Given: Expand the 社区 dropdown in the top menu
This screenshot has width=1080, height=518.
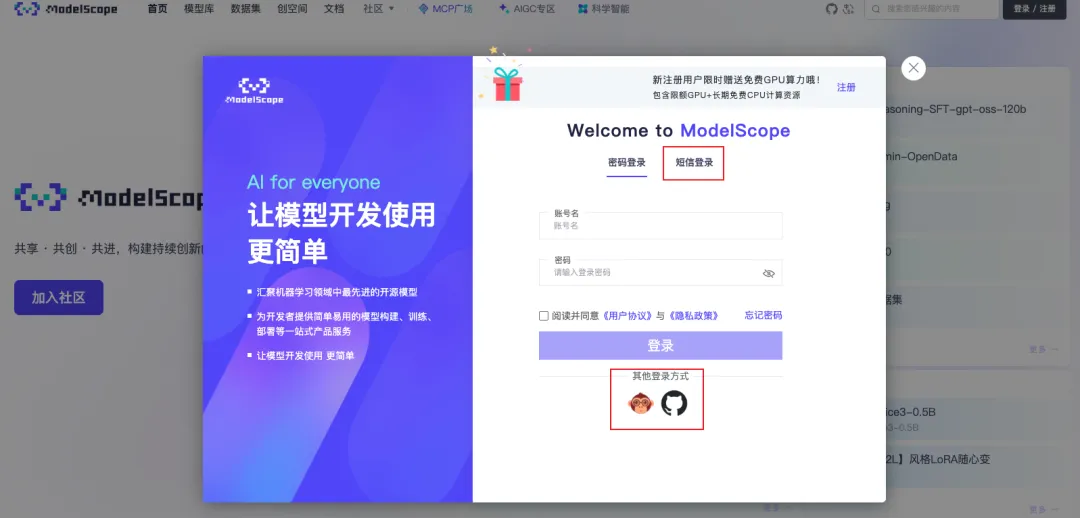Looking at the screenshot, I should [x=378, y=9].
